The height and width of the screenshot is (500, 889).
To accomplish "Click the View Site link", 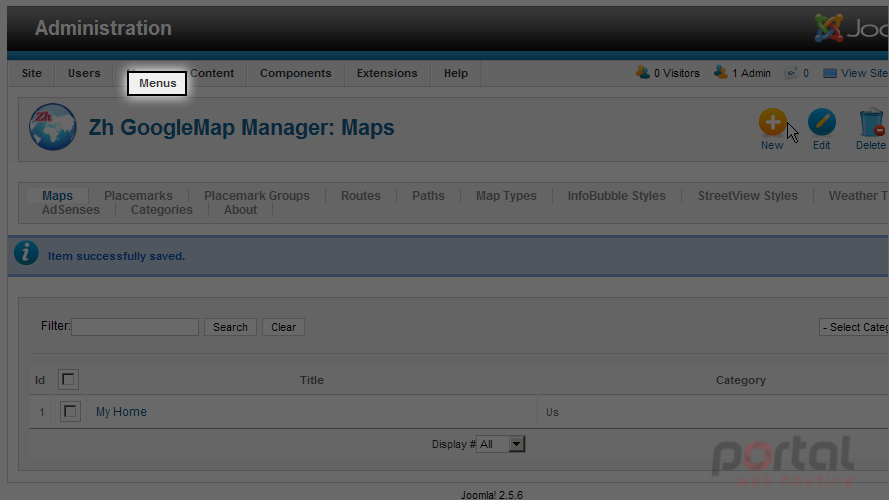I will (x=864, y=73).
